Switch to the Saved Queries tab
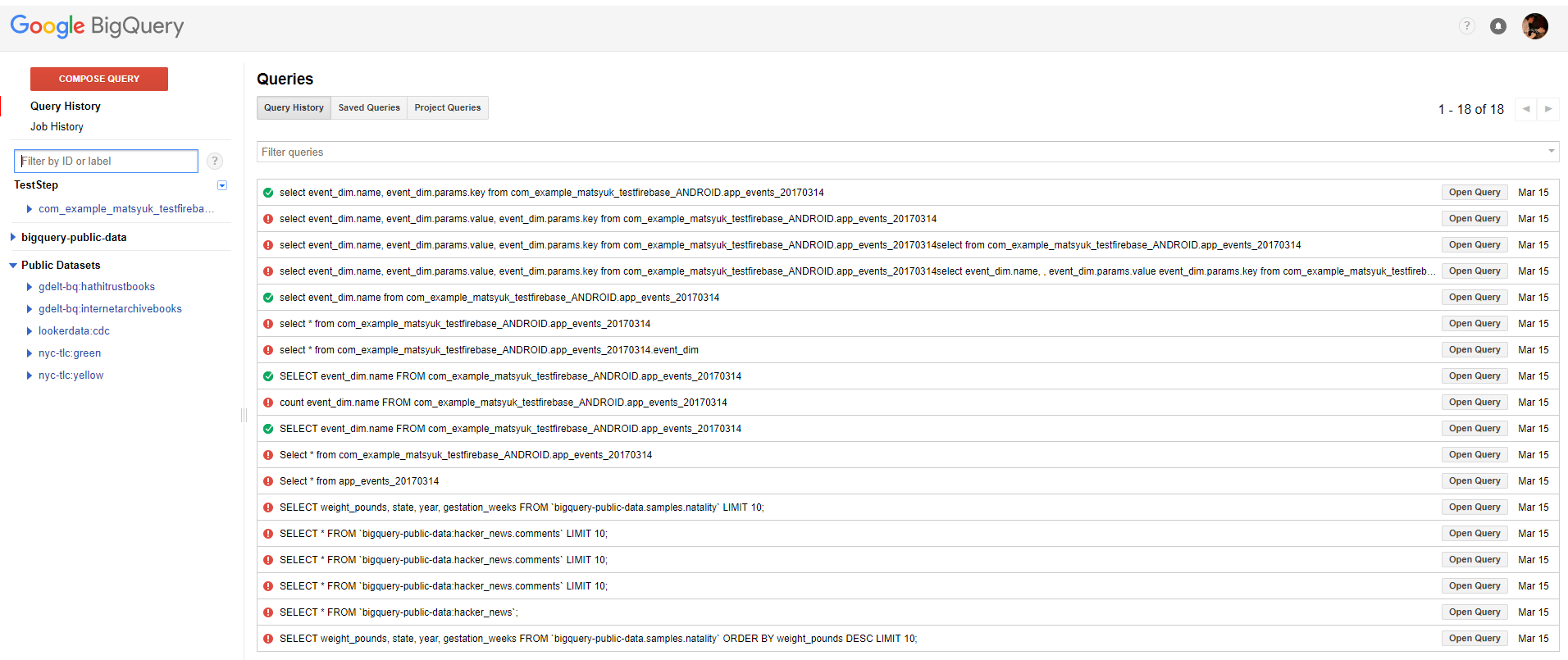The width and height of the screenshot is (1568, 660). click(369, 108)
